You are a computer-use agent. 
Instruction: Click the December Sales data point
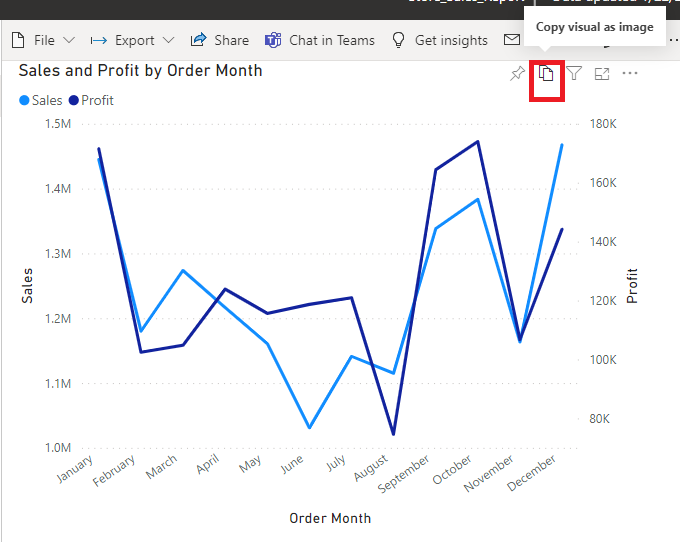coord(562,145)
